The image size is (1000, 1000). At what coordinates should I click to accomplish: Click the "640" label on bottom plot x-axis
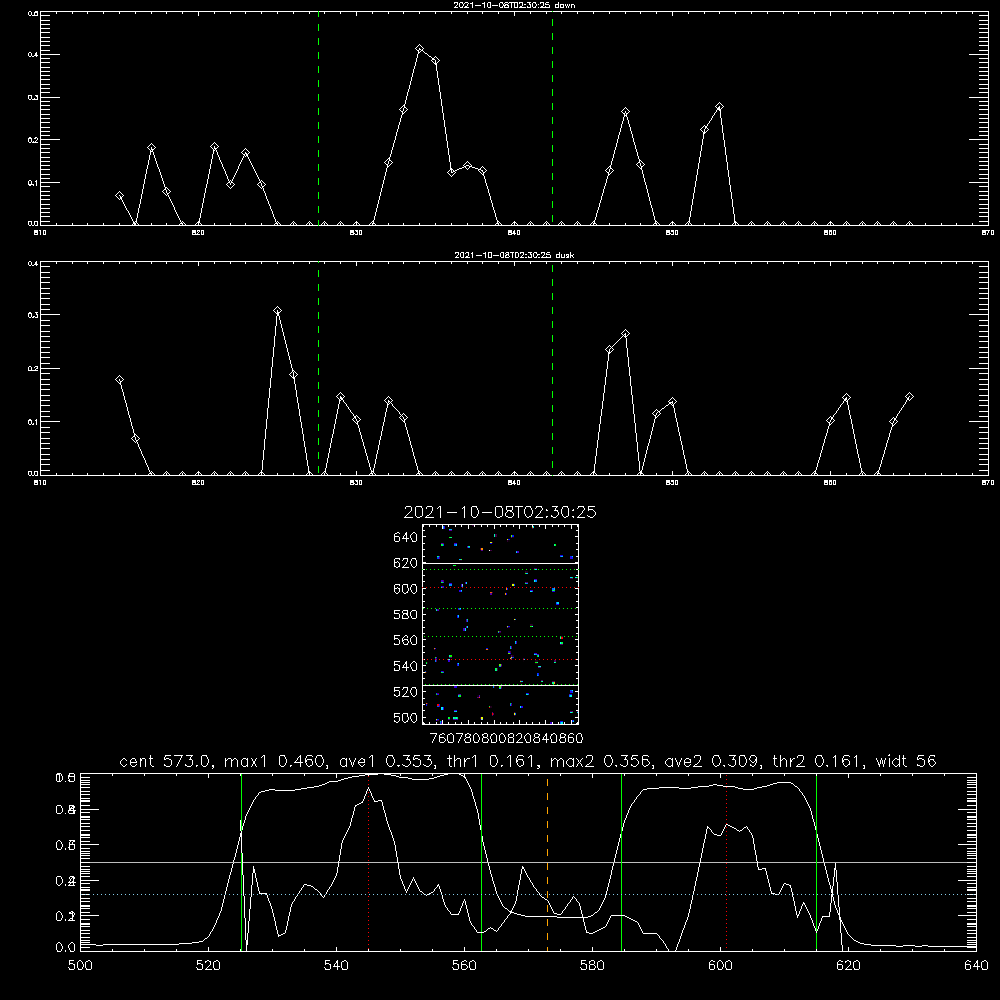point(976,966)
